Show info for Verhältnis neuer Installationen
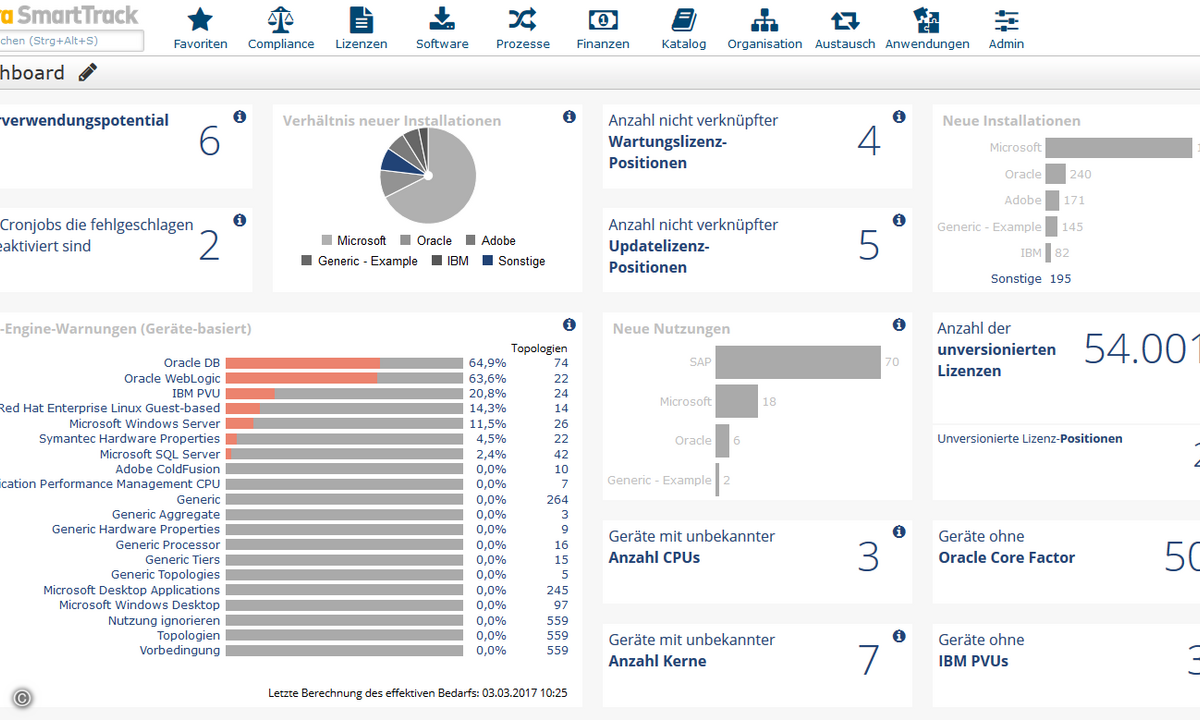The image size is (1200, 720). pos(569,117)
